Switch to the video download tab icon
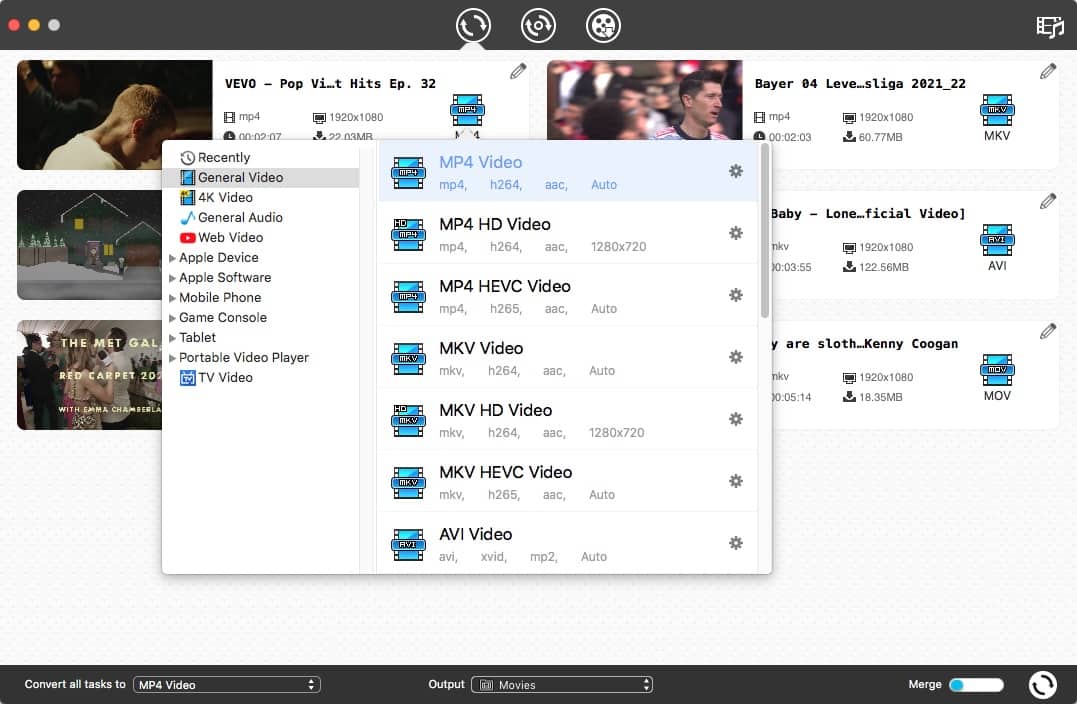The height and width of the screenshot is (704, 1077). pos(538,25)
